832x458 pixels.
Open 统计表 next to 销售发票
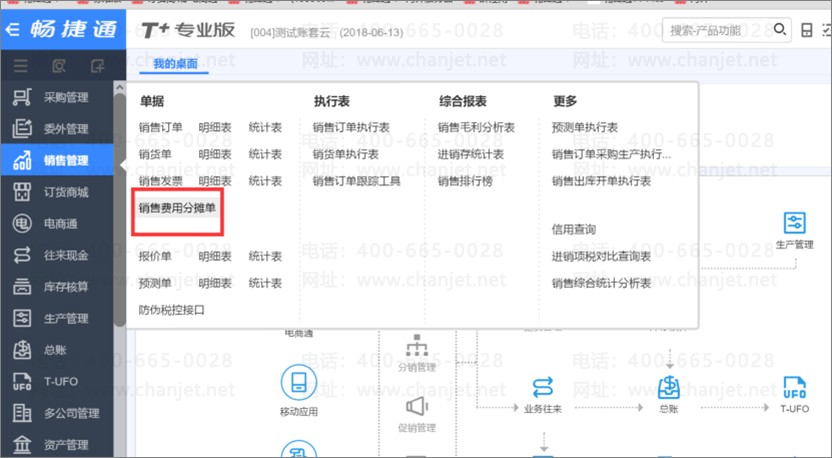tap(265, 181)
